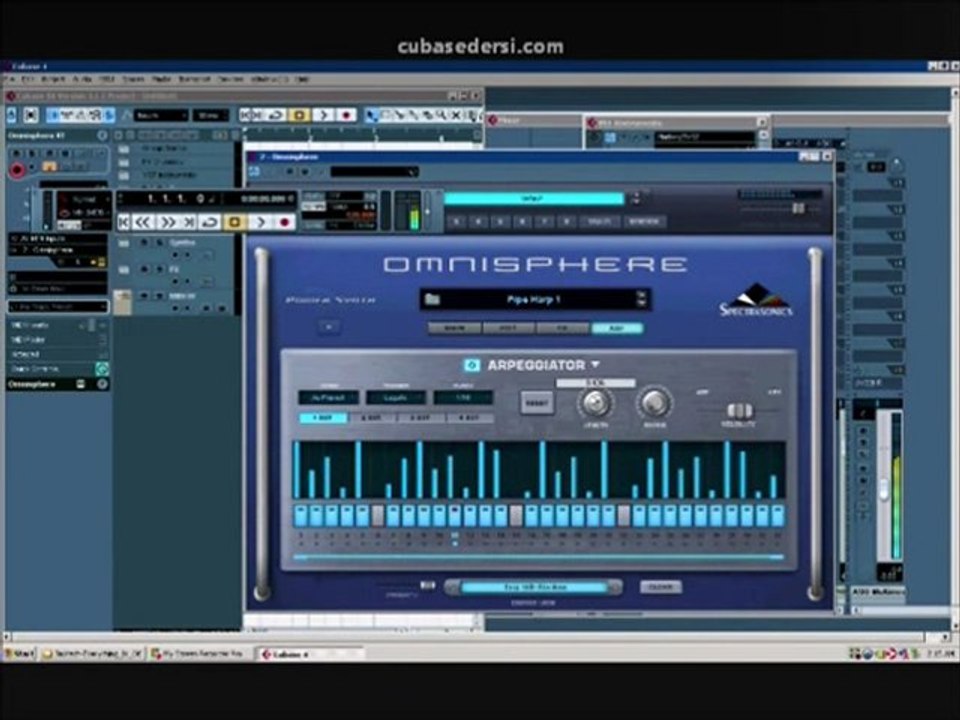
Task: Select the 4 OCT range button
Action: tap(470, 418)
